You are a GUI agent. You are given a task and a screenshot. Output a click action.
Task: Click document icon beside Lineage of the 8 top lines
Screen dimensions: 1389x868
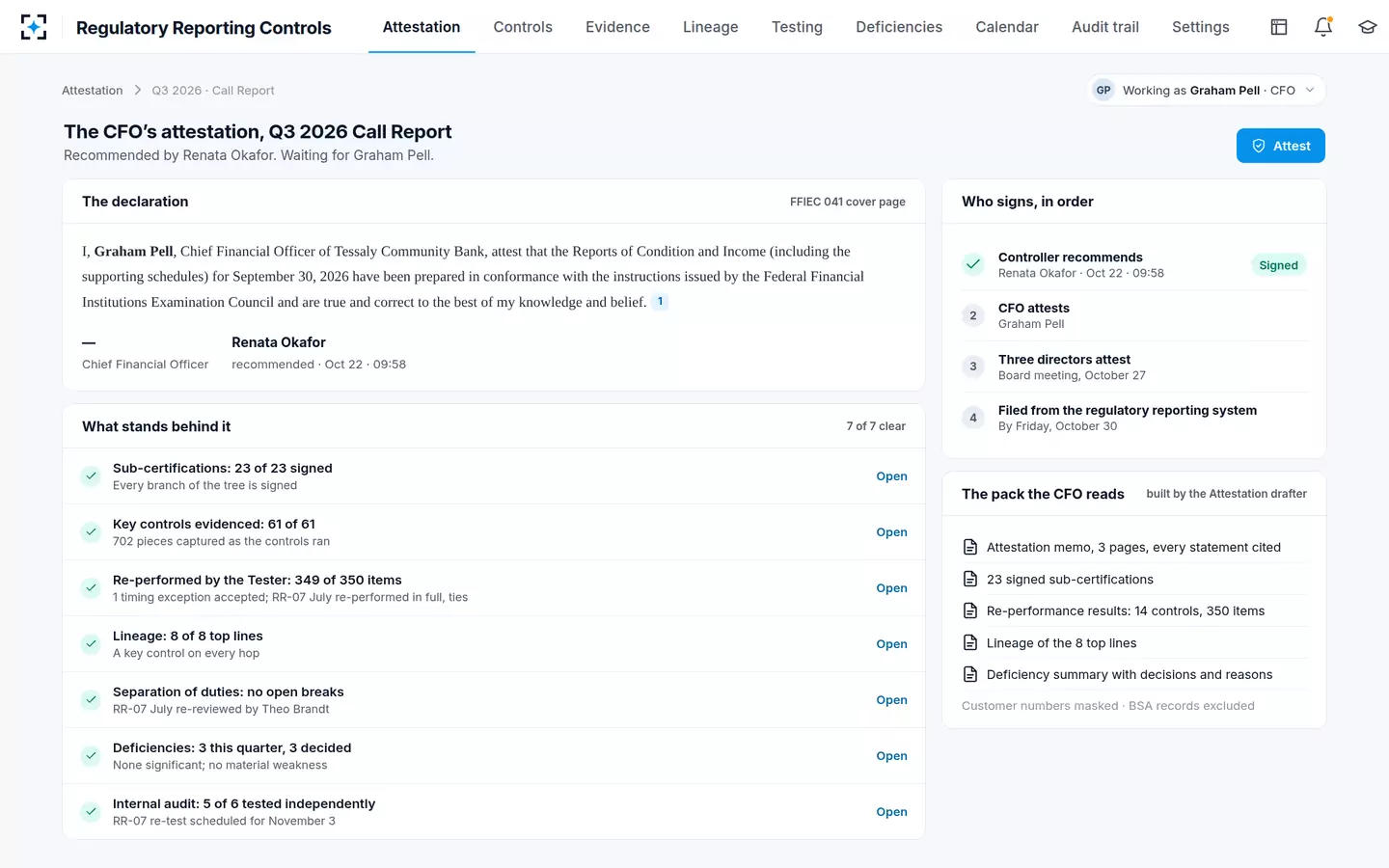coord(970,642)
